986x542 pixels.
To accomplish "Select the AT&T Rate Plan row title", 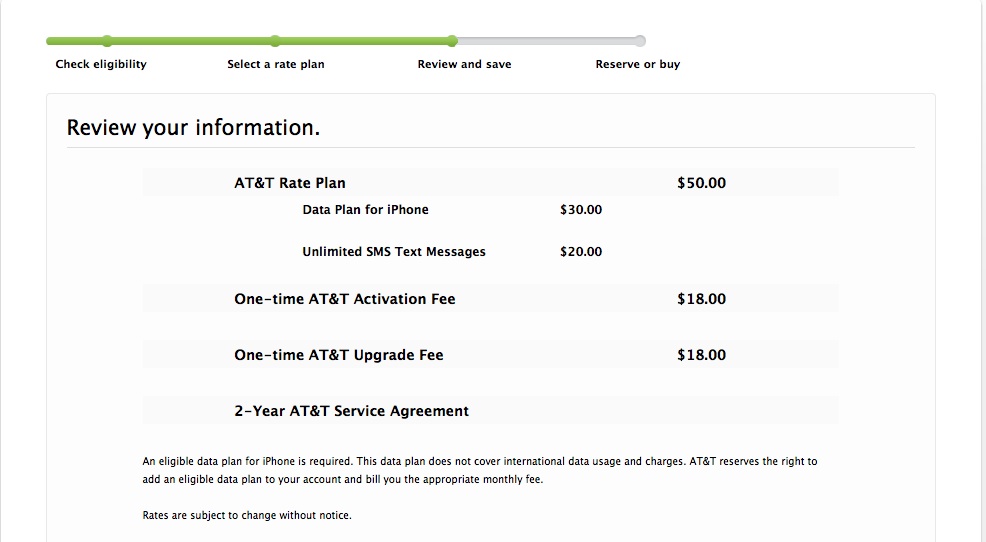I will 290,183.
